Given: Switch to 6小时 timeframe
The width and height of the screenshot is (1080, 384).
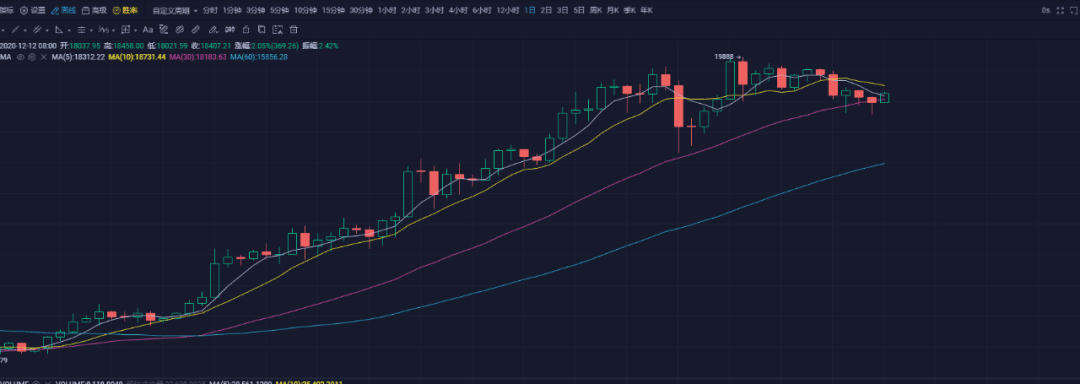Looking at the screenshot, I should coord(480,10).
